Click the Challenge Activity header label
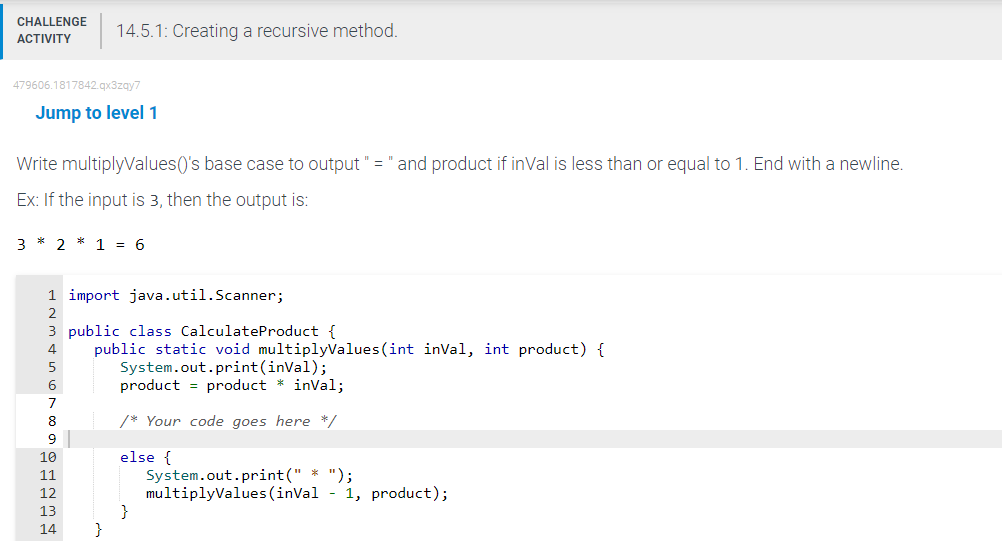 pos(52,30)
